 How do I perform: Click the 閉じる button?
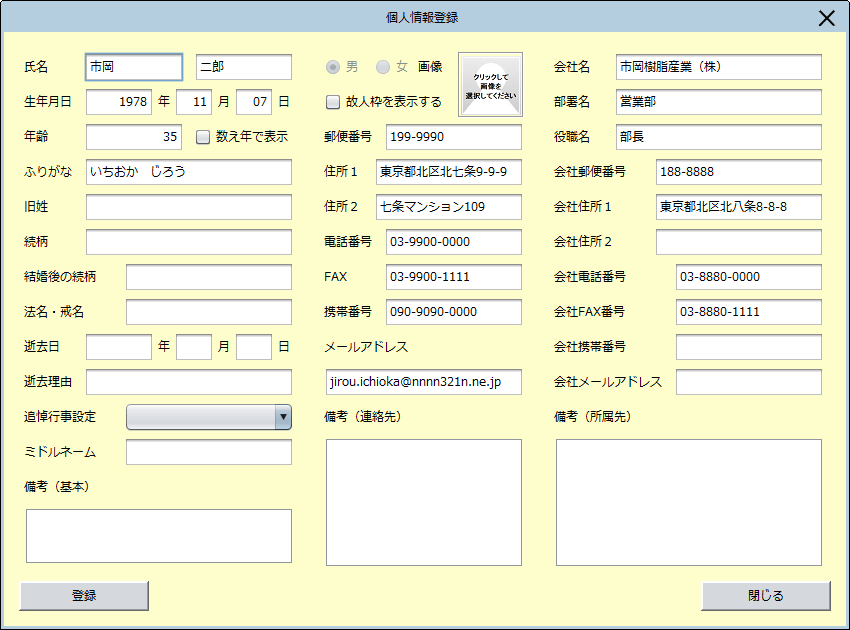(x=766, y=596)
